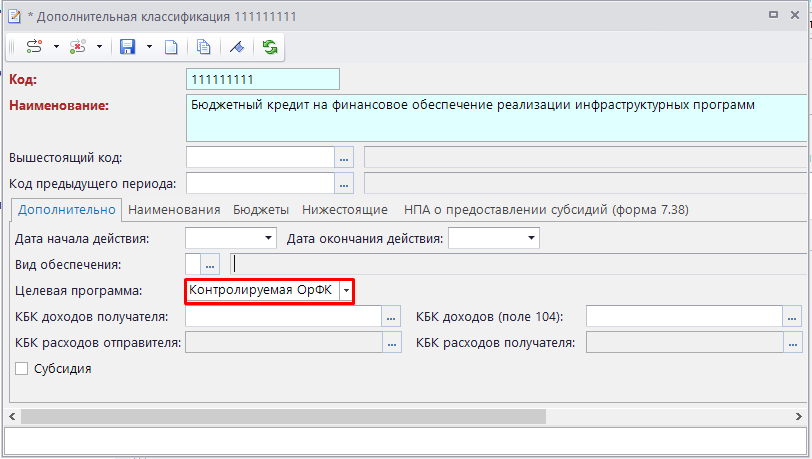Viewport: 812px width, 459px height.
Task: Click into the Код input field
Action: 263,79
